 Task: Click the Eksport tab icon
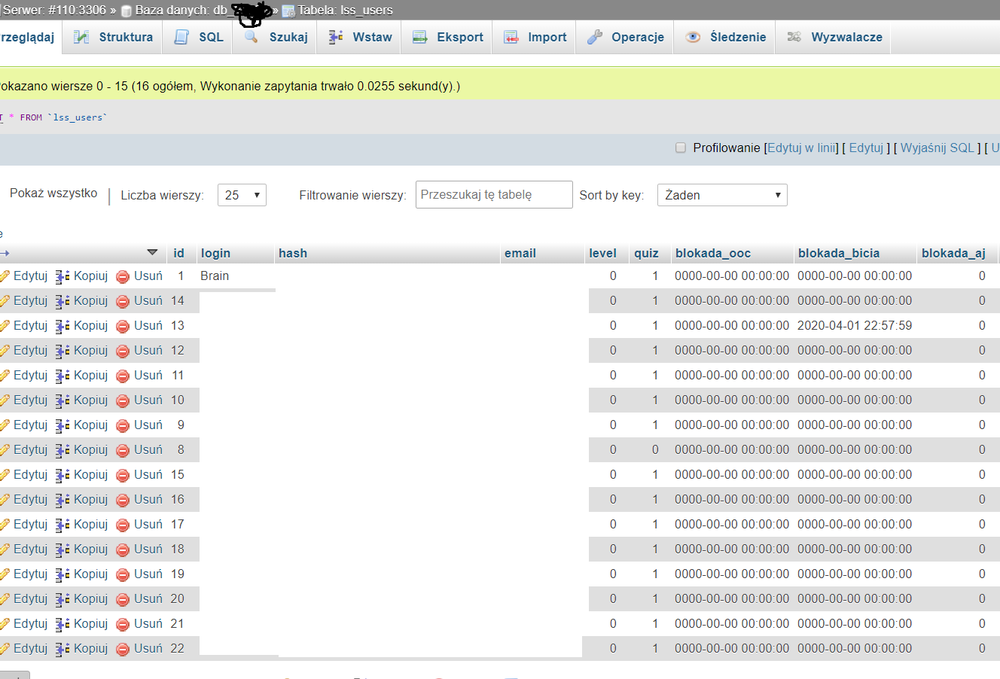tap(420, 38)
